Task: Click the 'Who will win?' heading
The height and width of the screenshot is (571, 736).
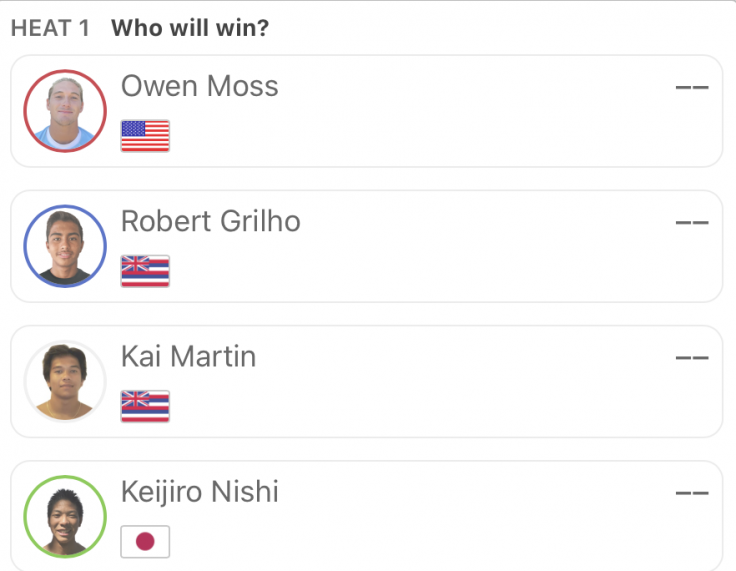Action: pos(190,28)
